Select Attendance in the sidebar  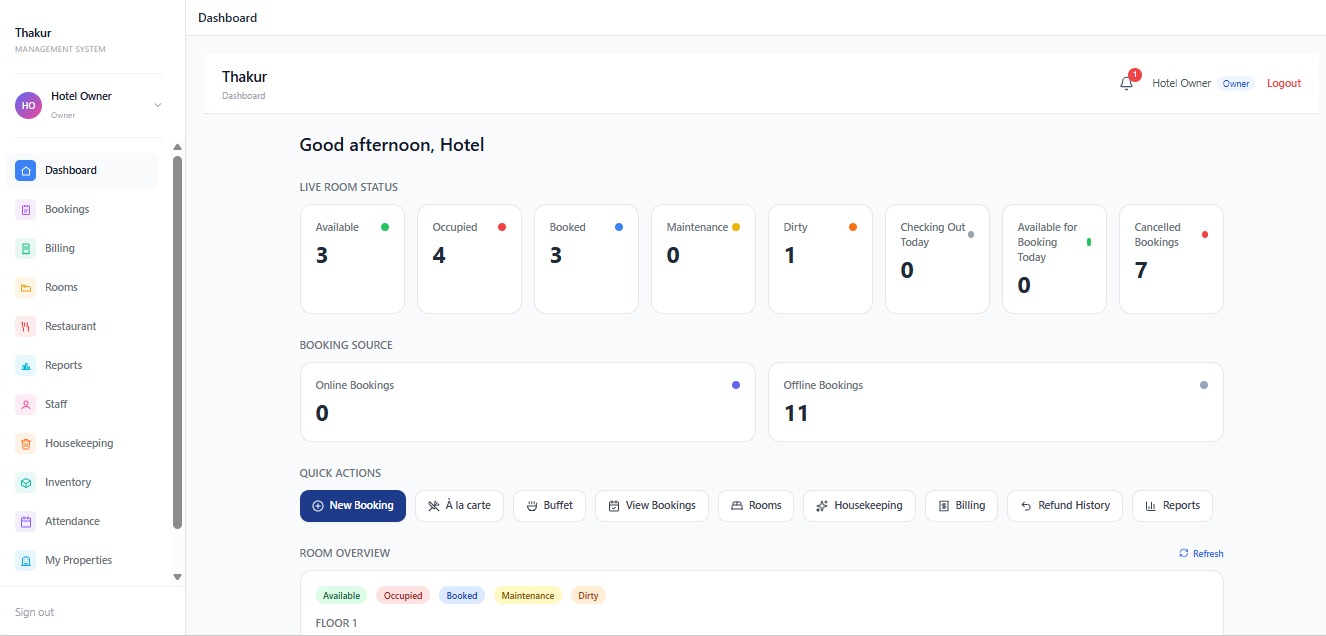(82, 522)
